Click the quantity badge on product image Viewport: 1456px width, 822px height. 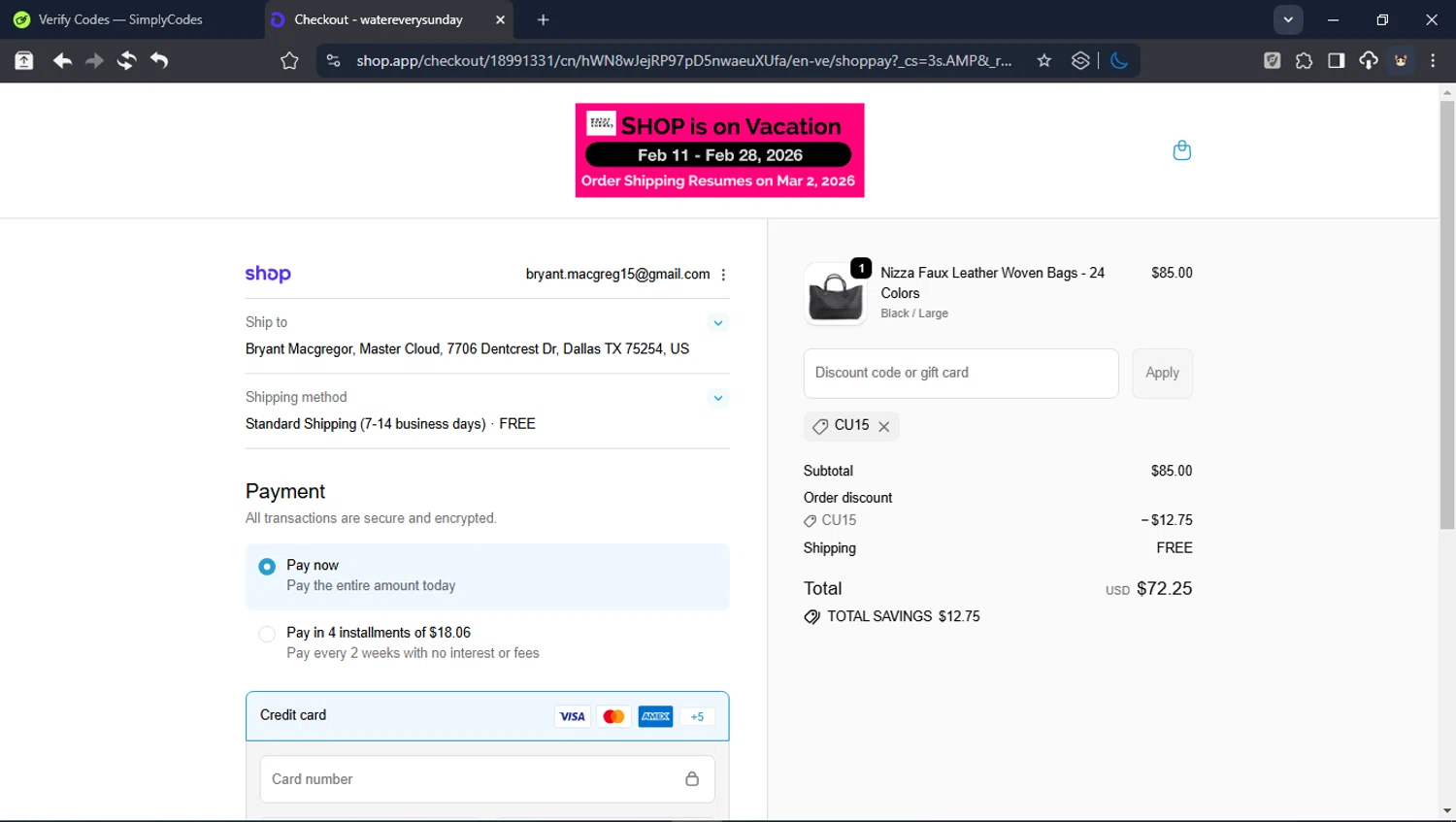click(x=861, y=268)
